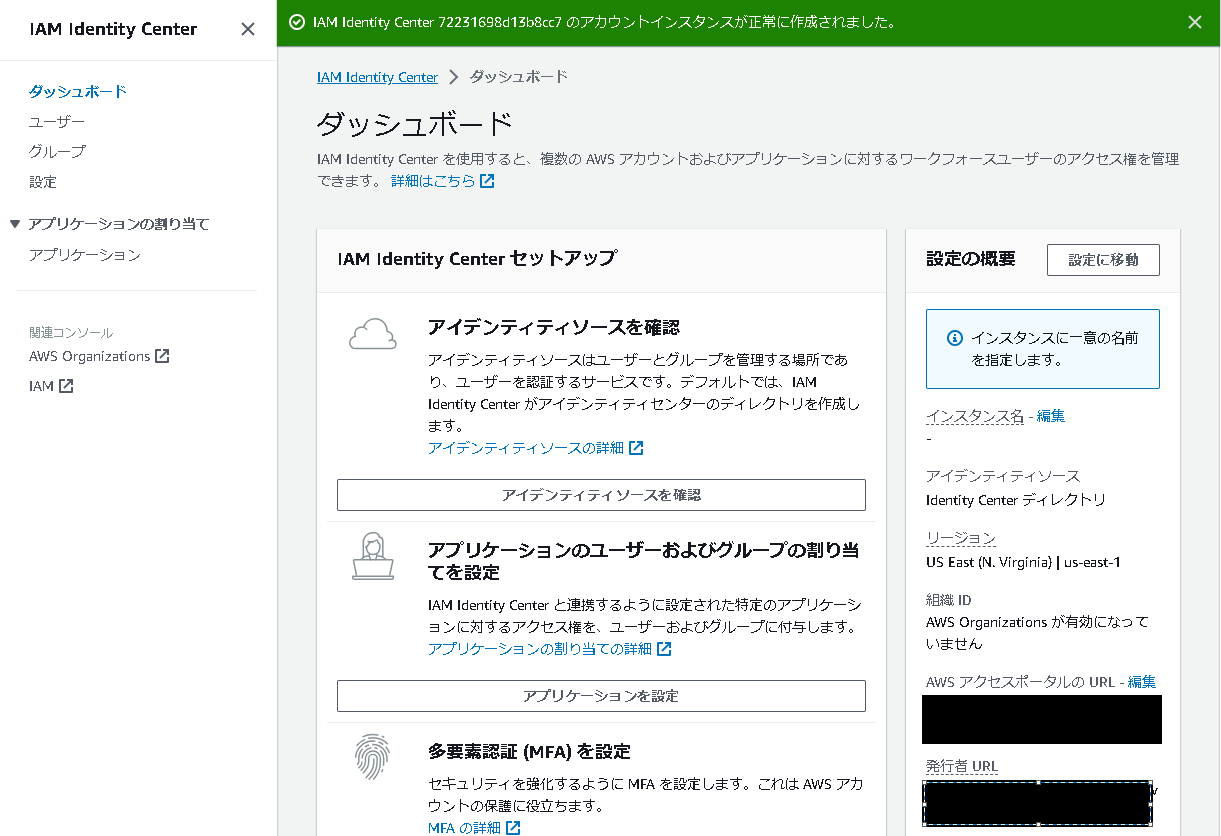1221x836 pixels.
Task: Click external link icon beside IAM
Action: coord(66,386)
